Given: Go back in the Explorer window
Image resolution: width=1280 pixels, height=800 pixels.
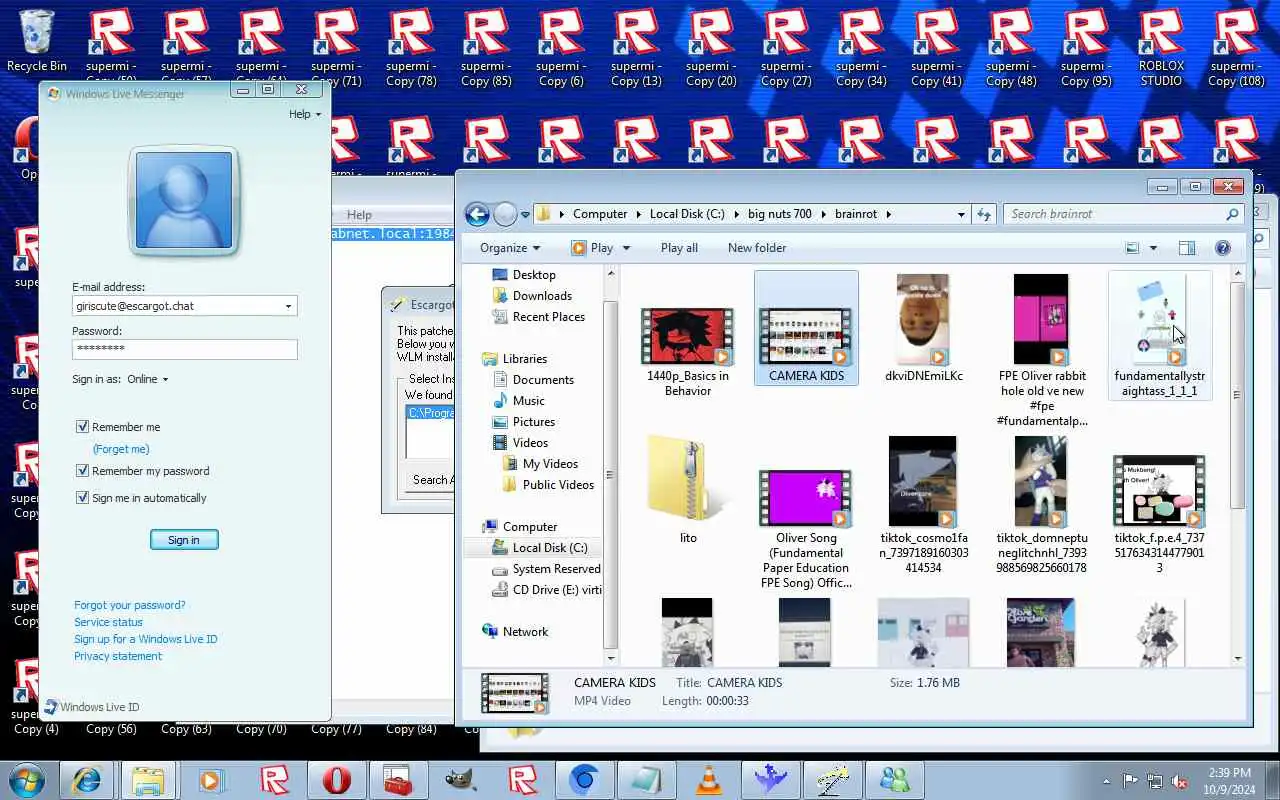Looking at the screenshot, I should (x=477, y=214).
